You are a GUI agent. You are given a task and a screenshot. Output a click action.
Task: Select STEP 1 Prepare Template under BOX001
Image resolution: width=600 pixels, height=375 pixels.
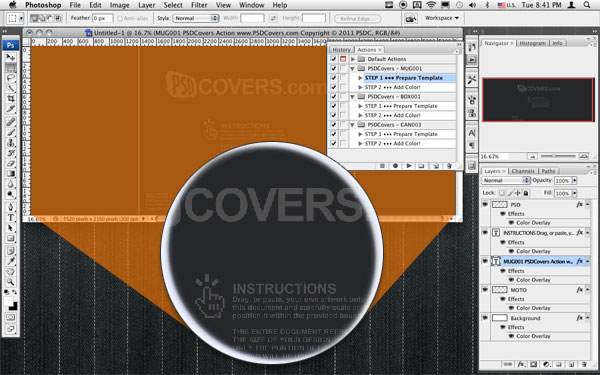point(401,106)
